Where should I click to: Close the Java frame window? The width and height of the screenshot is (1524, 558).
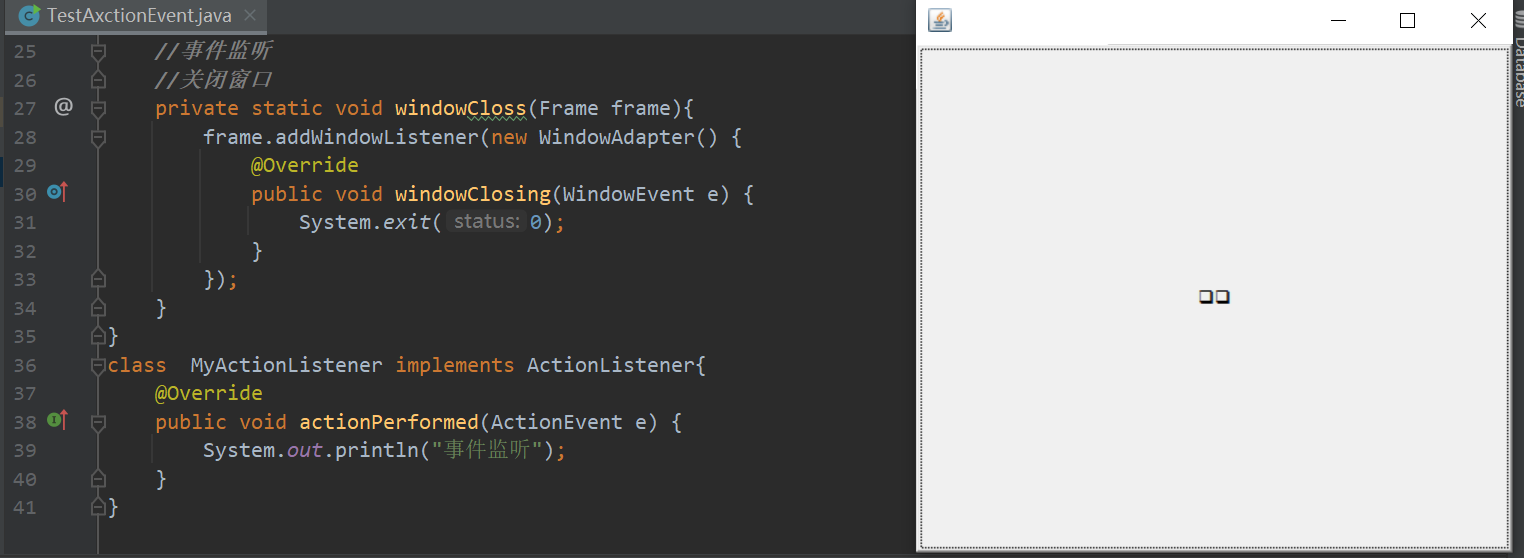point(1478,20)
